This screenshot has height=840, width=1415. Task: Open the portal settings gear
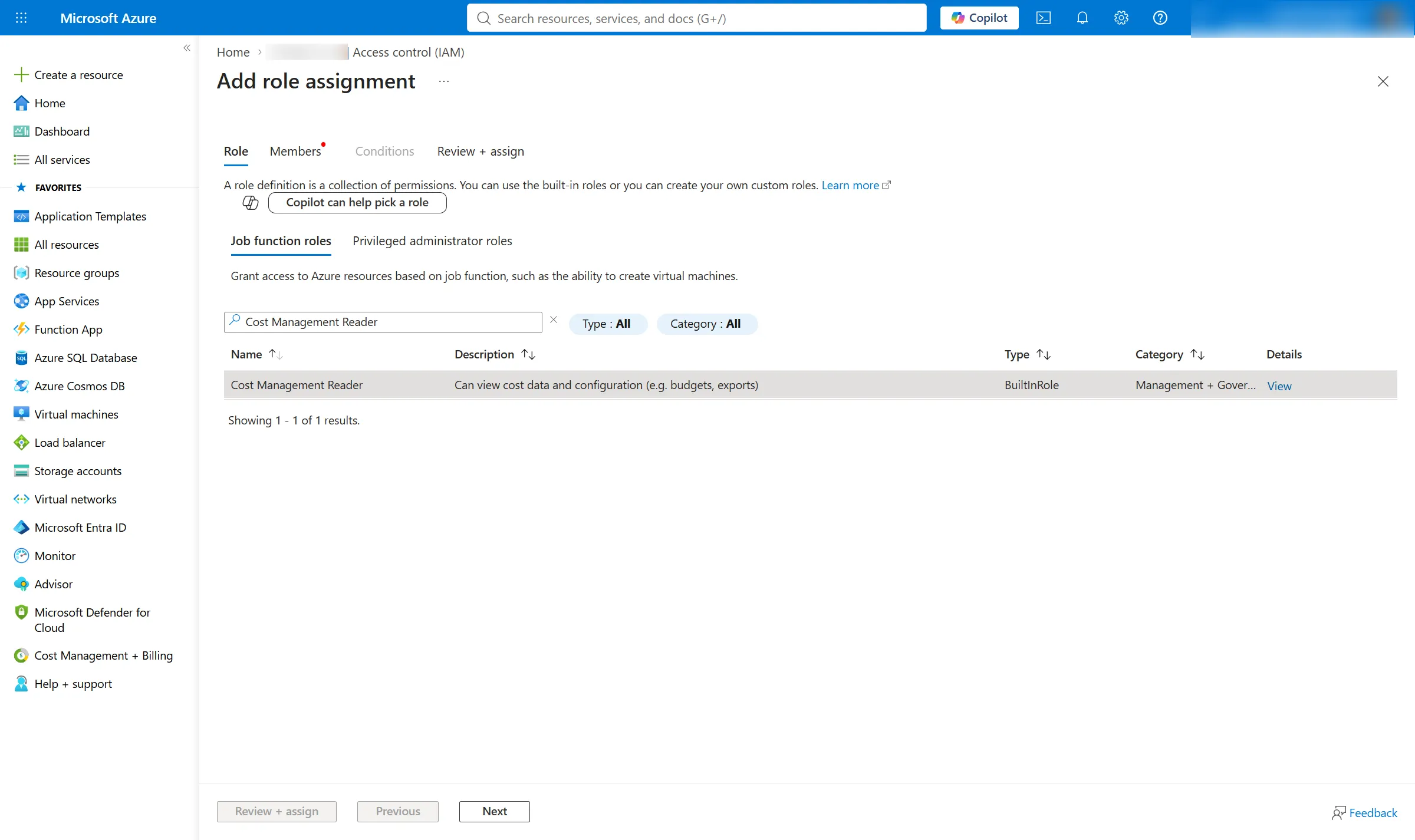pos(1121,18)
